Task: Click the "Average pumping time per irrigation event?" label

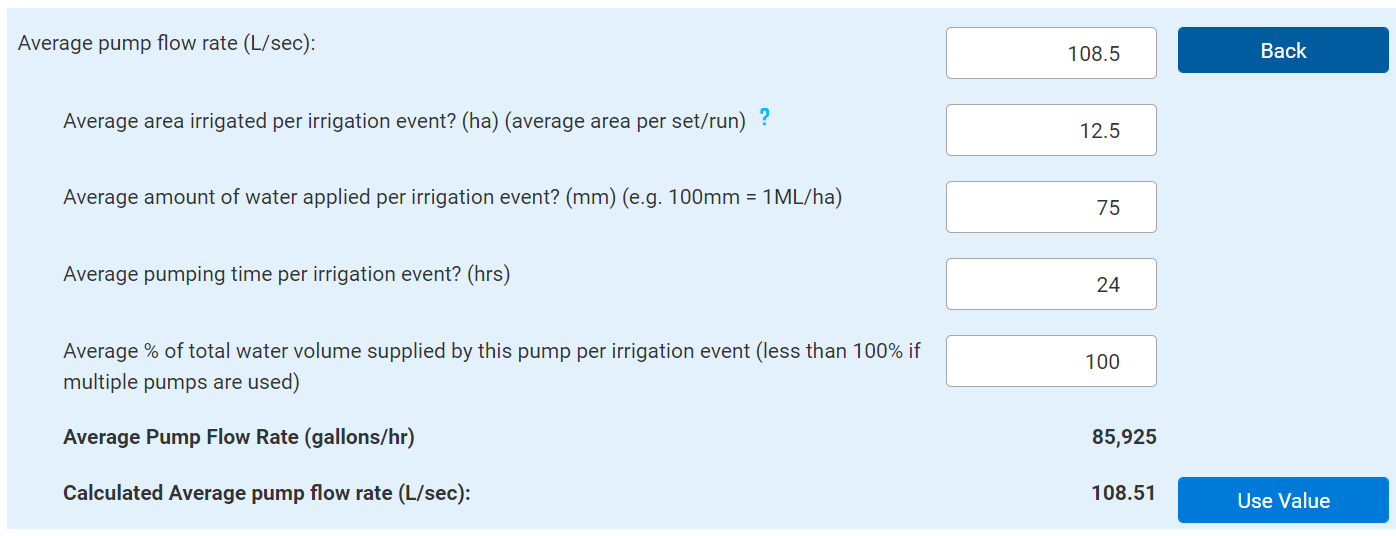Action: (x=286, y=274)
